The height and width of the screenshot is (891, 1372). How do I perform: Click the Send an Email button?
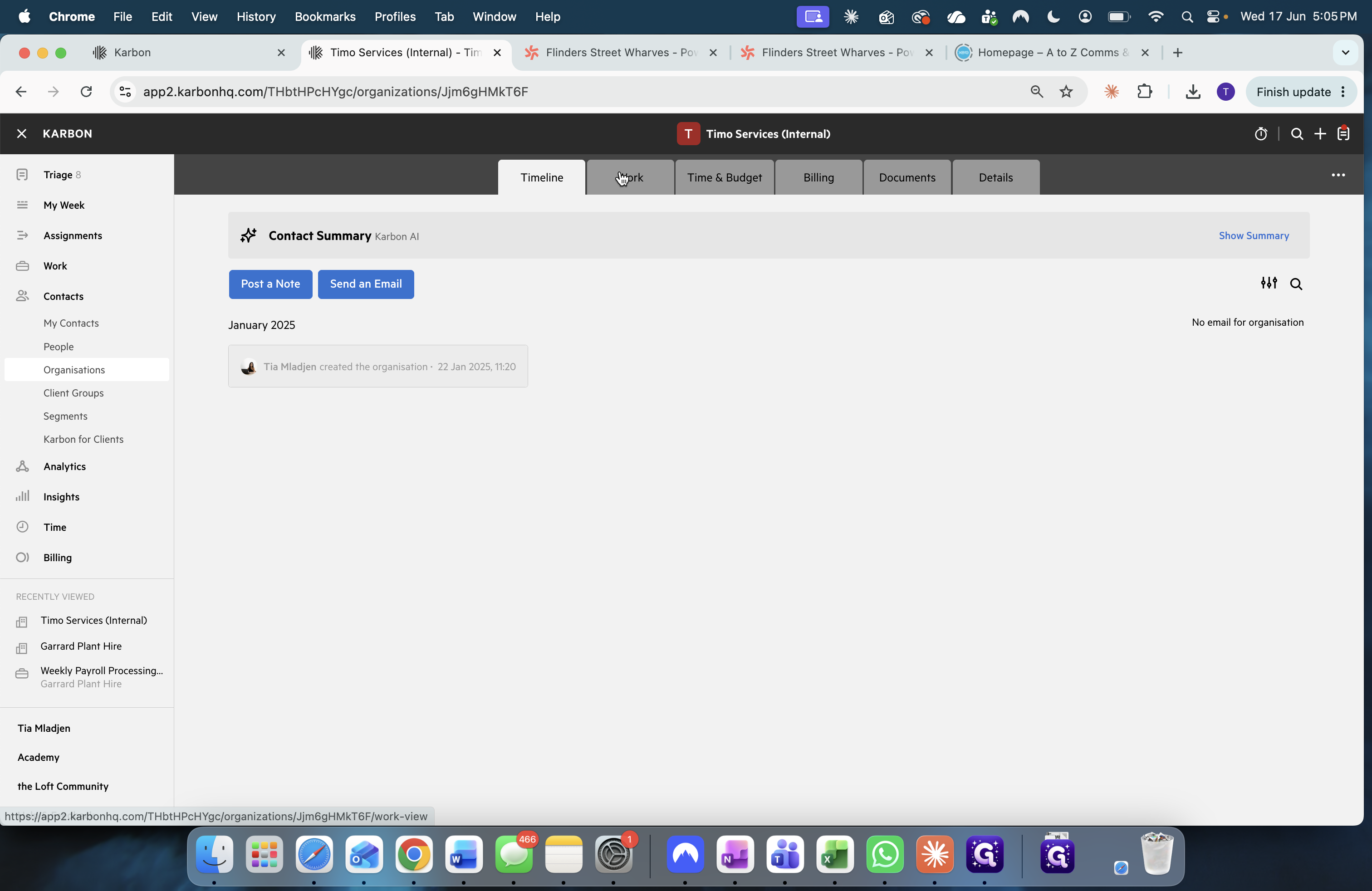pos(366,284)
